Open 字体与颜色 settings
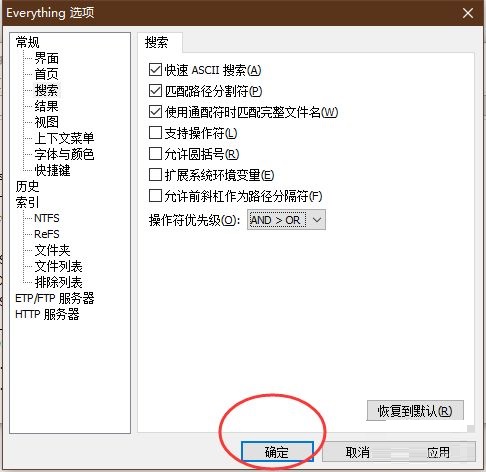Viewport: 486px width, 472px height. pyautogui.click(x=64, y=154)
